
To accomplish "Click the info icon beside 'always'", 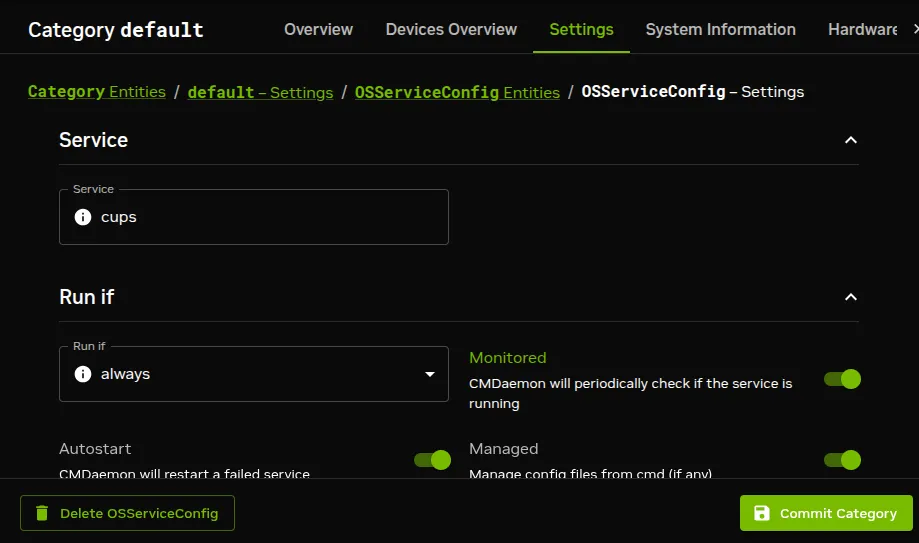I will (83, 374).
